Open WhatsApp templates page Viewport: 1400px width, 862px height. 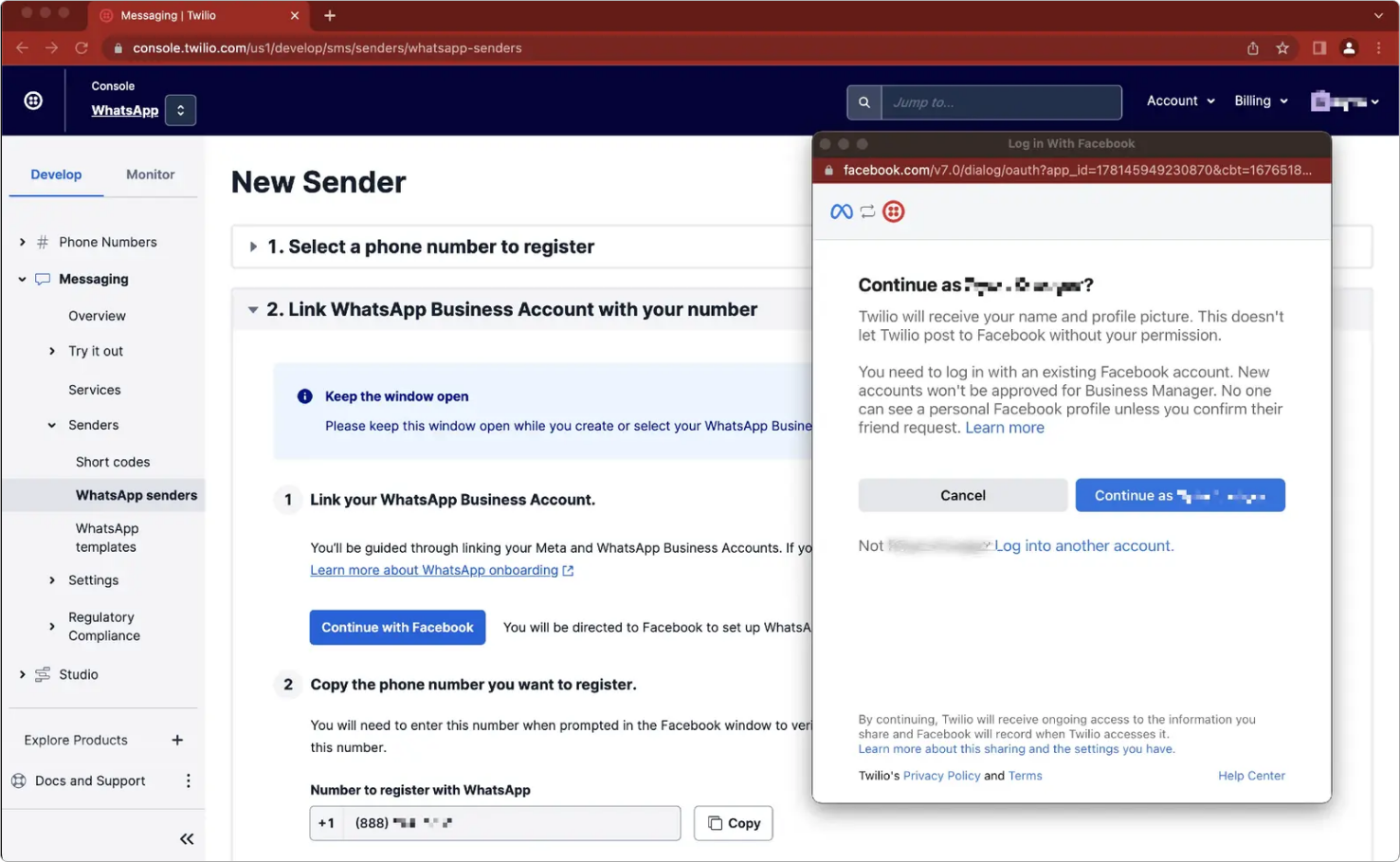[x=107, y=538]
